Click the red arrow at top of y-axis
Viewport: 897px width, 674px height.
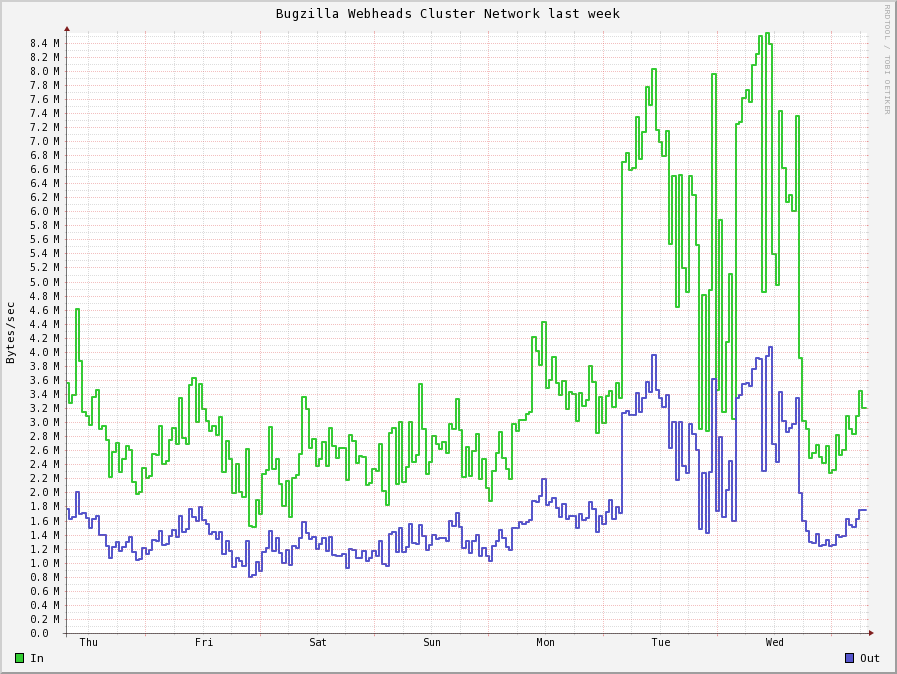(67, 29)
